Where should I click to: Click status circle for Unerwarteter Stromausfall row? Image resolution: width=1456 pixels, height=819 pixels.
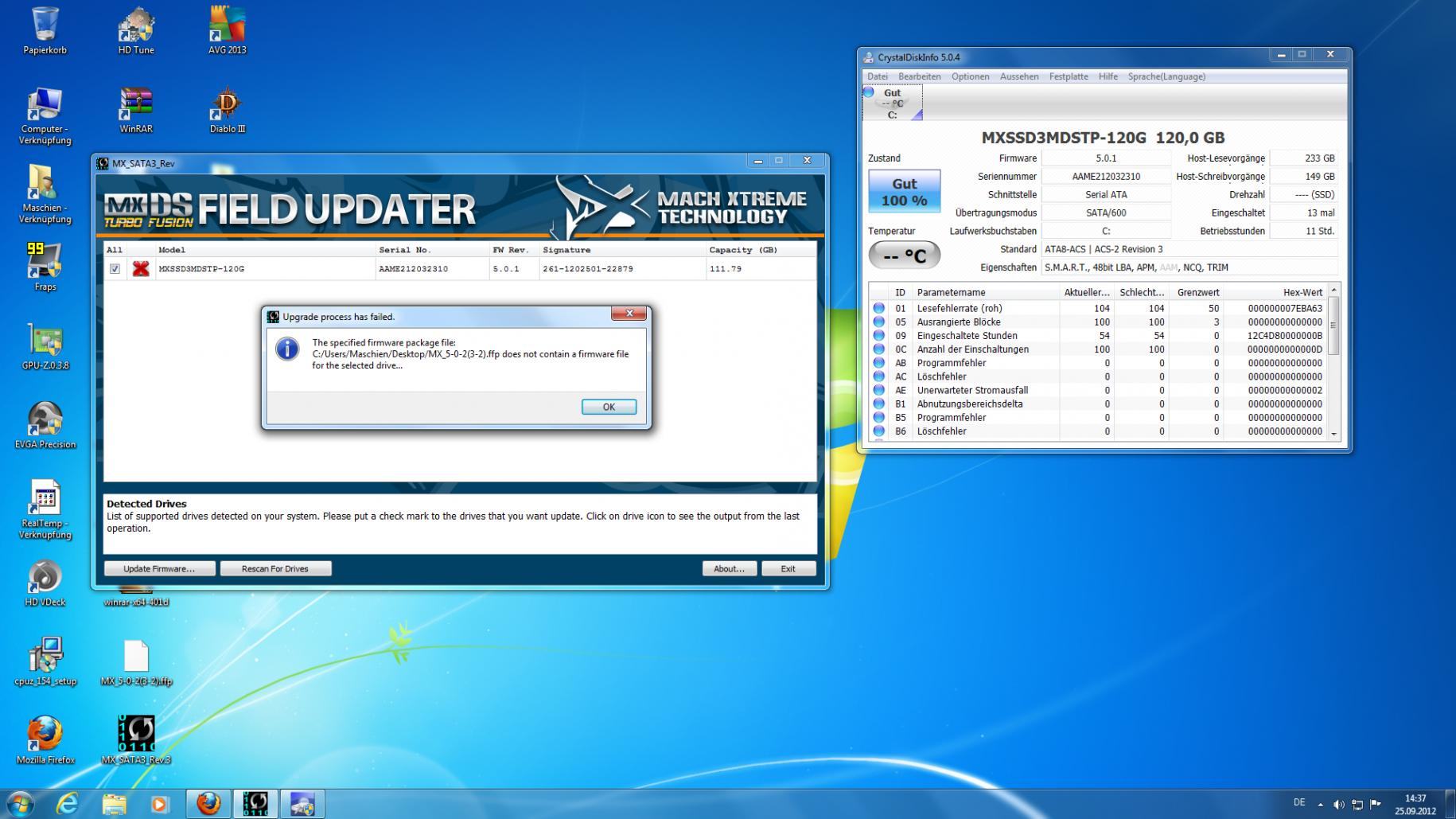point(879,390)
